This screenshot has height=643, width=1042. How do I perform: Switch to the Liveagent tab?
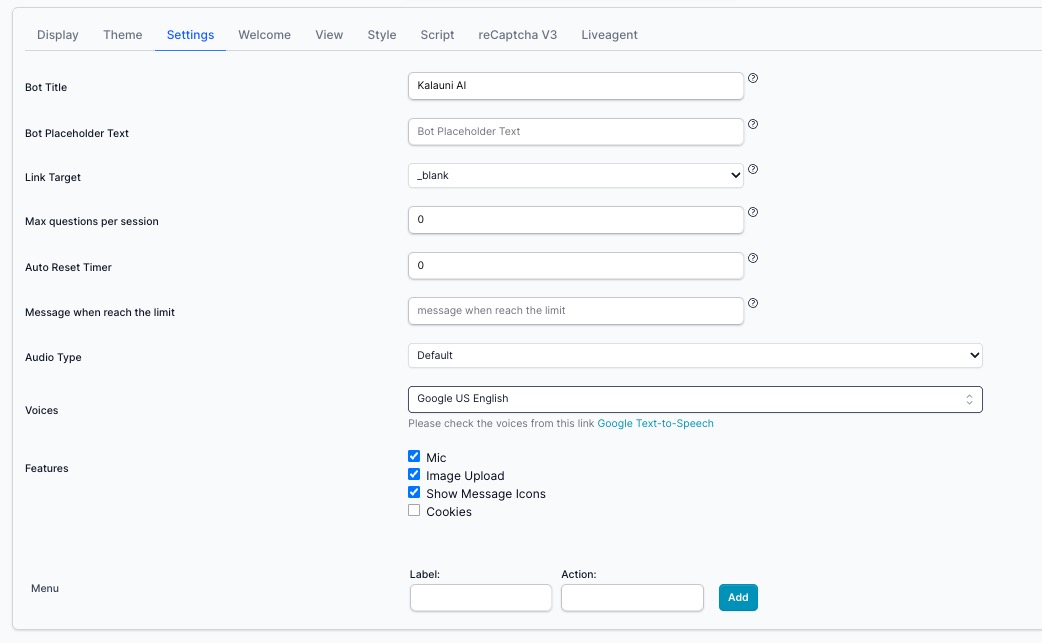click(608, 34)
